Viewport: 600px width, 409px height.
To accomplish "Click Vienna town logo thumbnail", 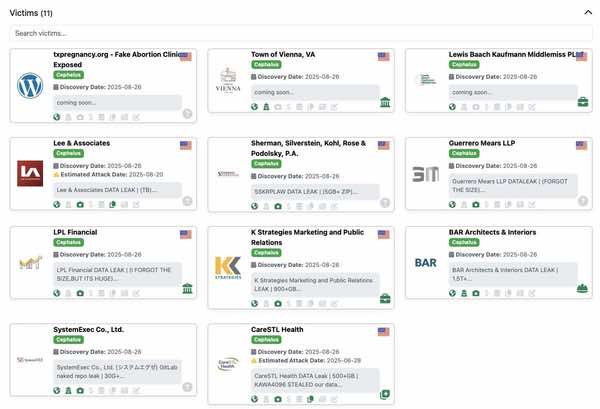I will (228, 80).
